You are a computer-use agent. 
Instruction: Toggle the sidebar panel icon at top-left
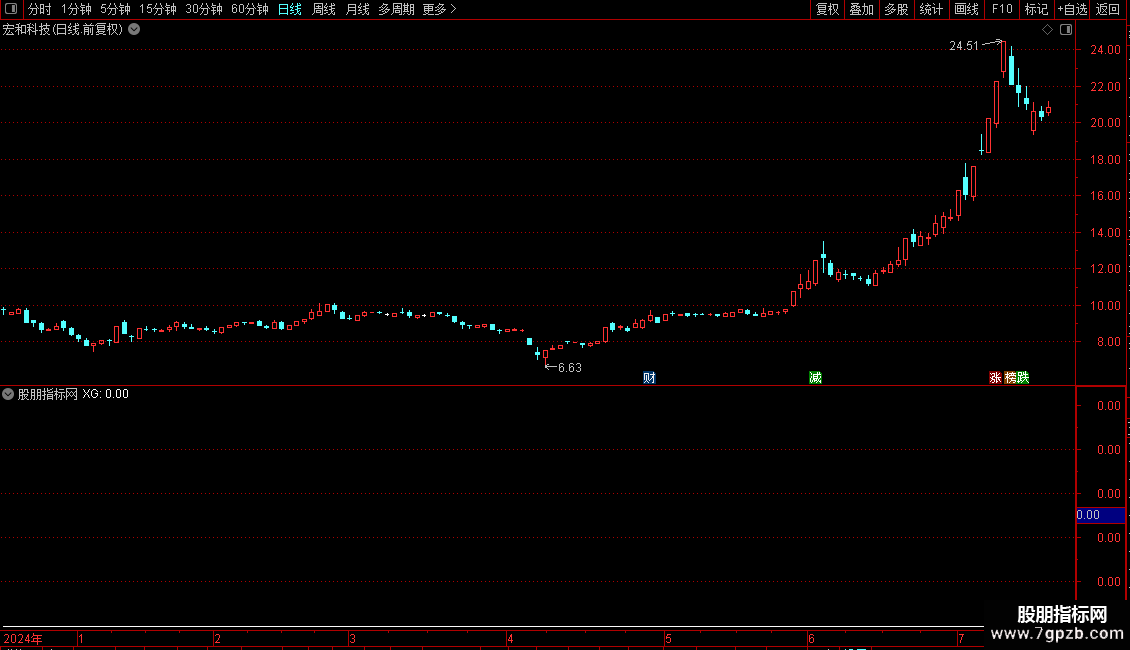pyautogui.click(x=11, y=9)
